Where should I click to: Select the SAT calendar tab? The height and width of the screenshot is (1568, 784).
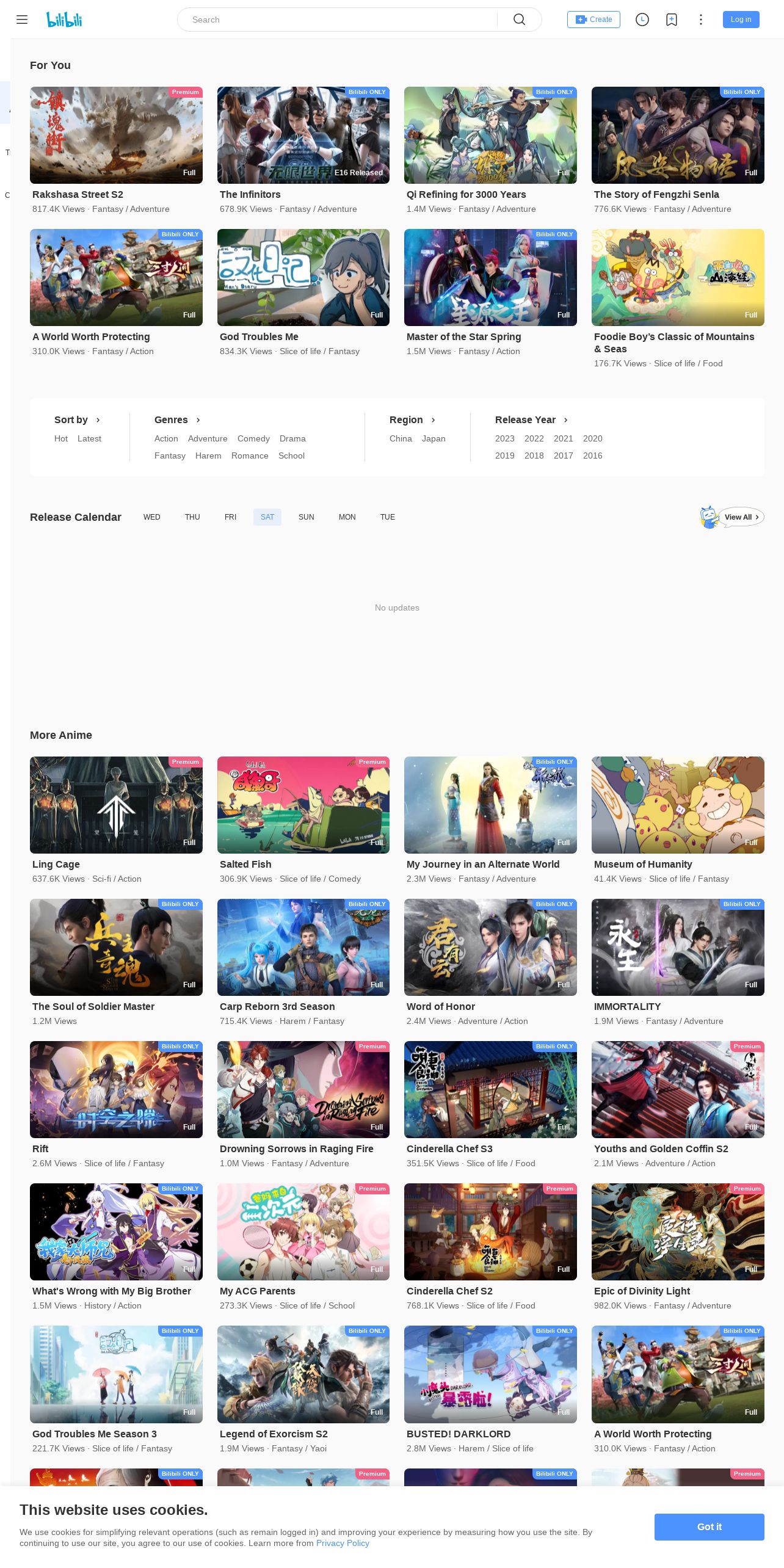tap(267, 517)
